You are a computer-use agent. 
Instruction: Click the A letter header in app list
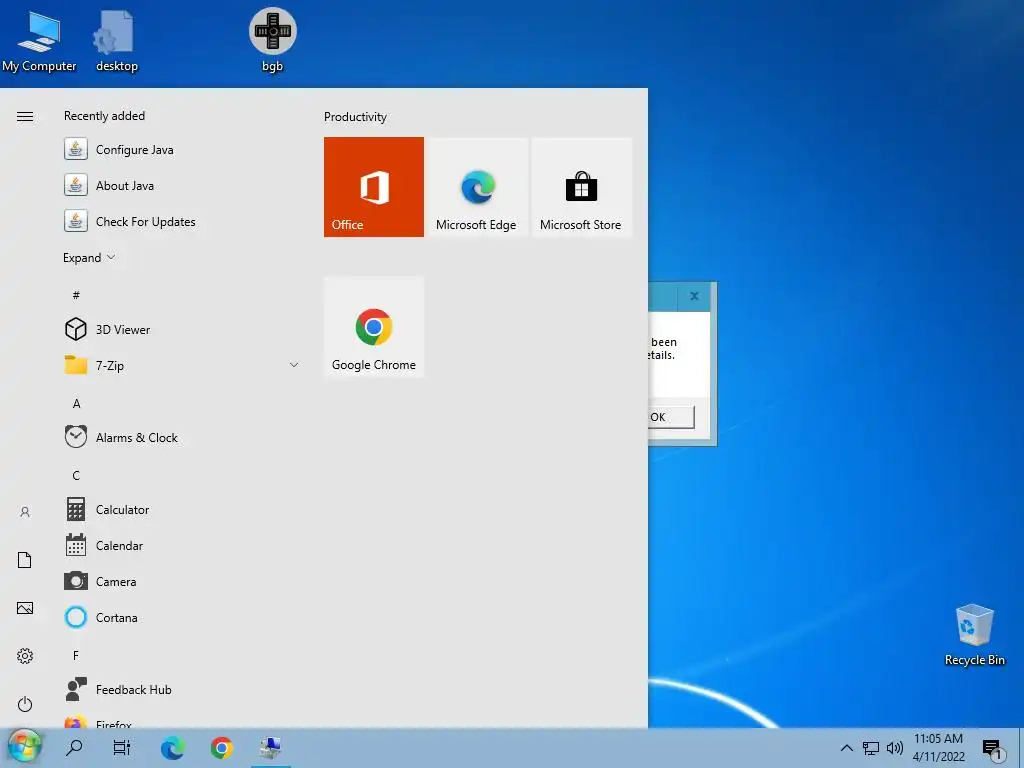(76, 404)
